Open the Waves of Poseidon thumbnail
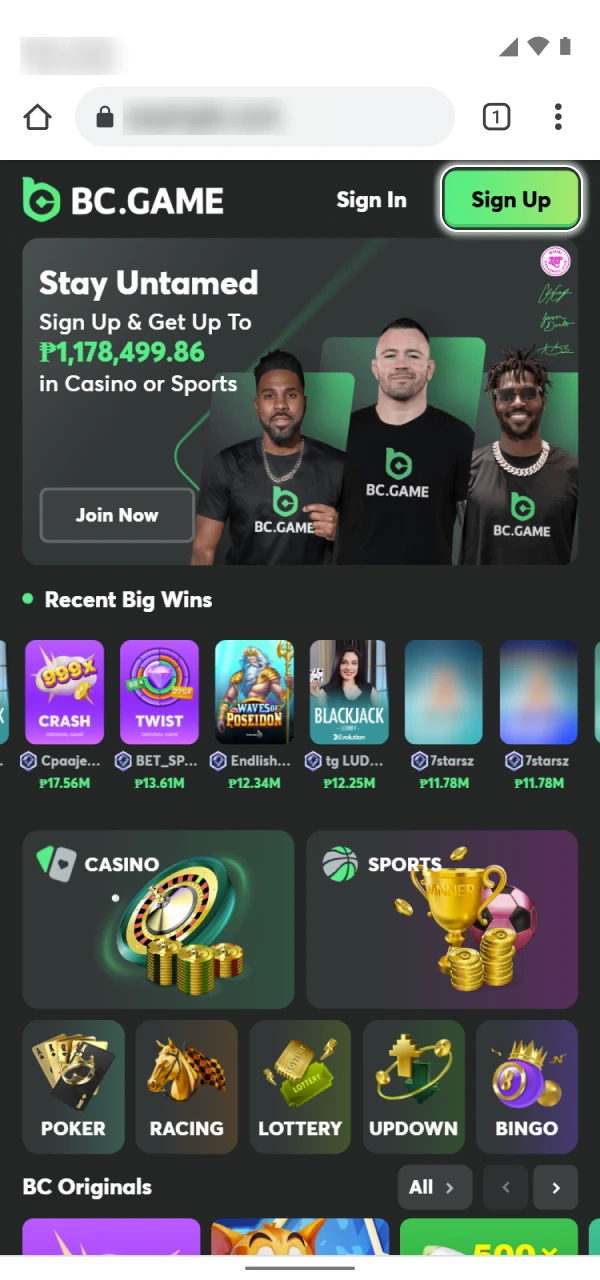Viewport: 600px width, 1280px height. tap(255, 692)
